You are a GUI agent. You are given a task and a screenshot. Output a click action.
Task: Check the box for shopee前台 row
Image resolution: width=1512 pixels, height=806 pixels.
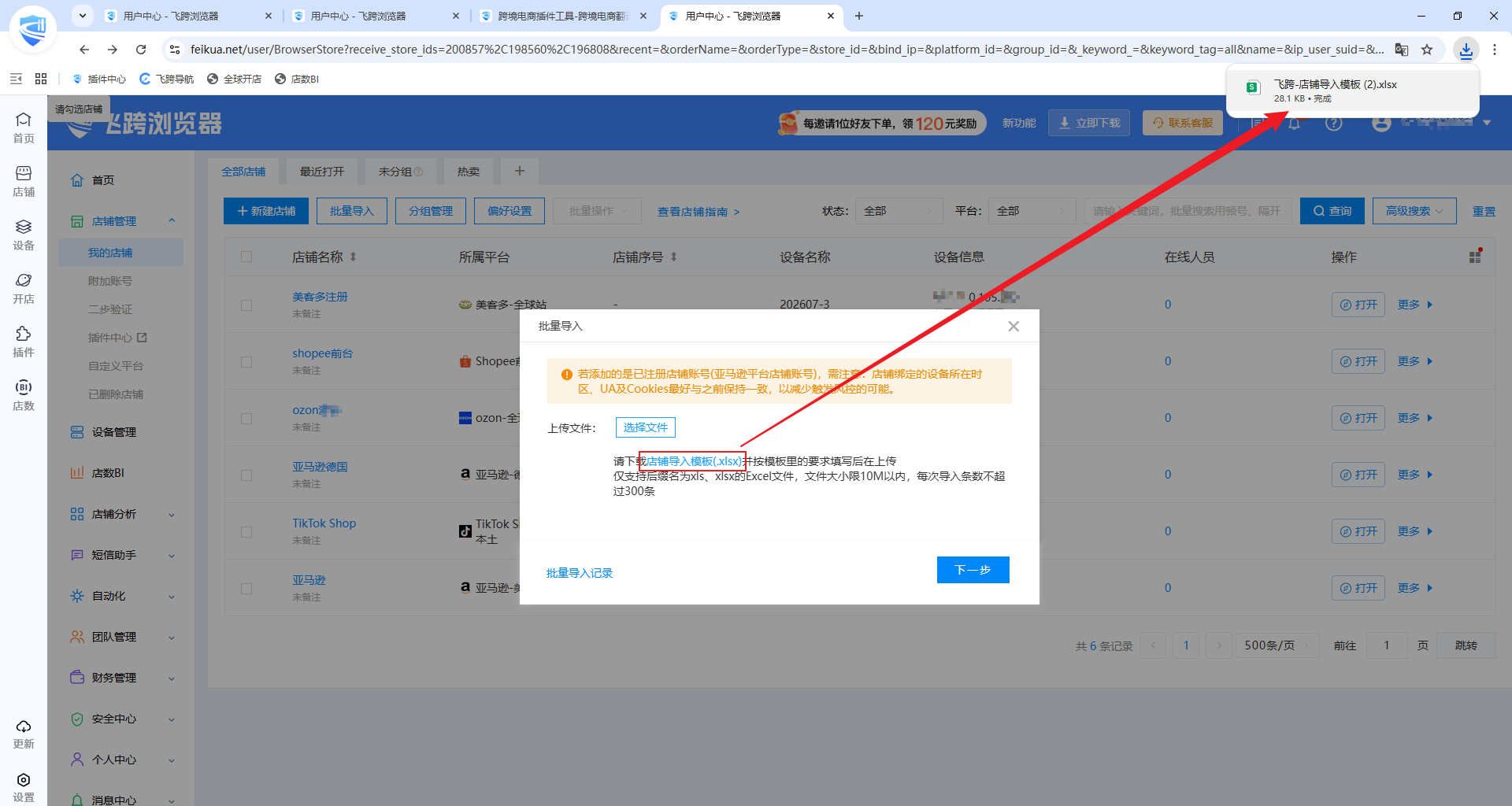point(246,362)
